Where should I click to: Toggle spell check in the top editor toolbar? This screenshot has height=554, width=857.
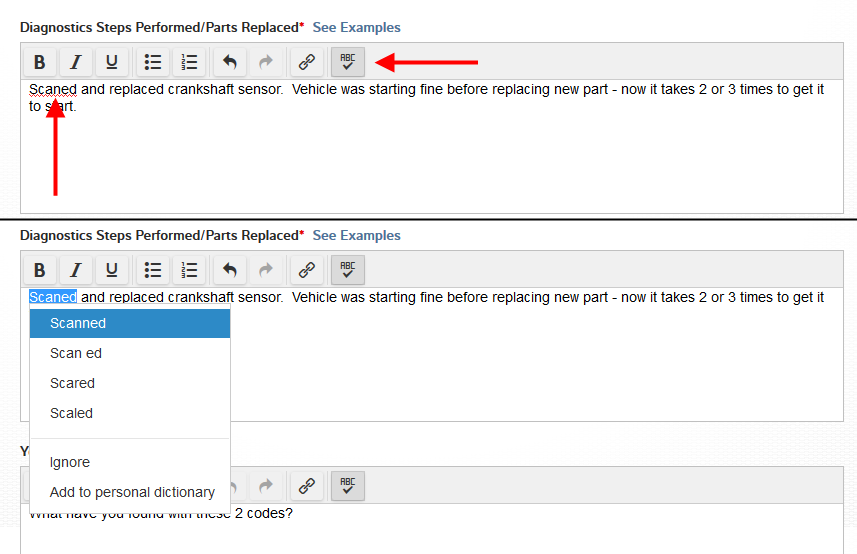[348, 62]
